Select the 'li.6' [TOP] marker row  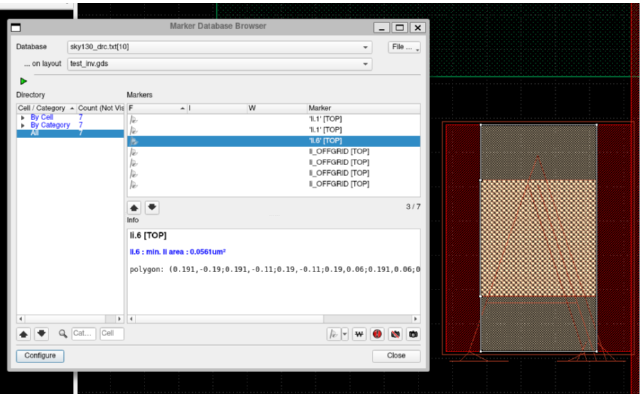pyautogui.click(x=273, y=141)
